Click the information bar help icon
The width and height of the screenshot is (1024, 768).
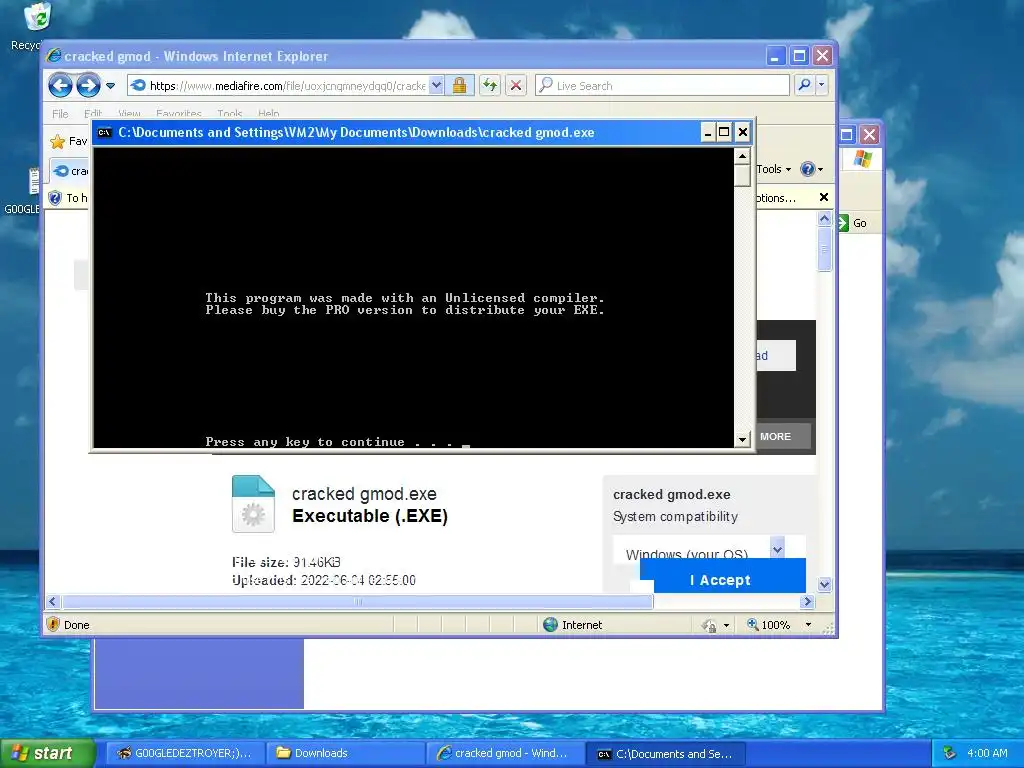(x=56, y=197)
